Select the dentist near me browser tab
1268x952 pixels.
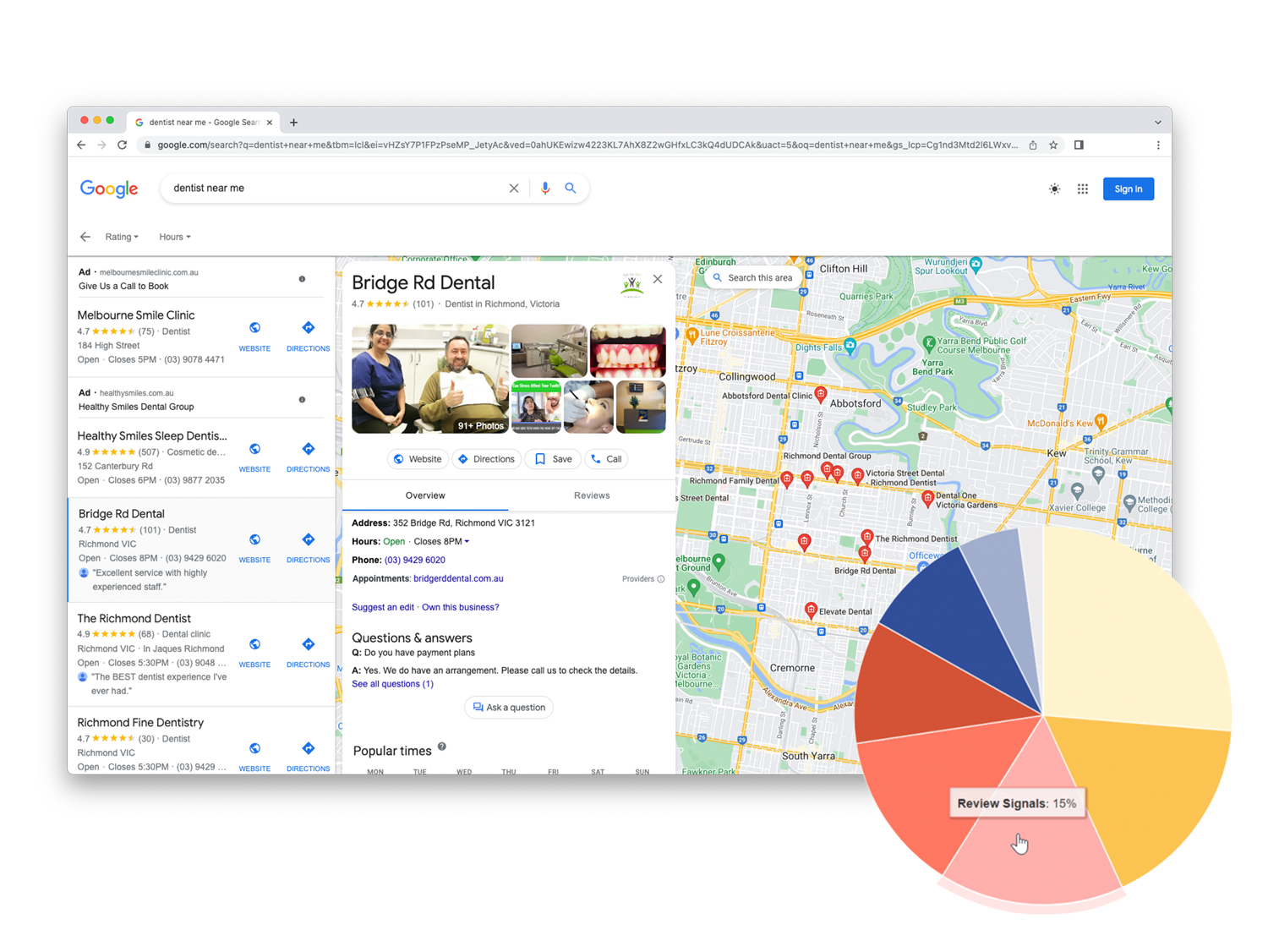(x=203, y=122)
